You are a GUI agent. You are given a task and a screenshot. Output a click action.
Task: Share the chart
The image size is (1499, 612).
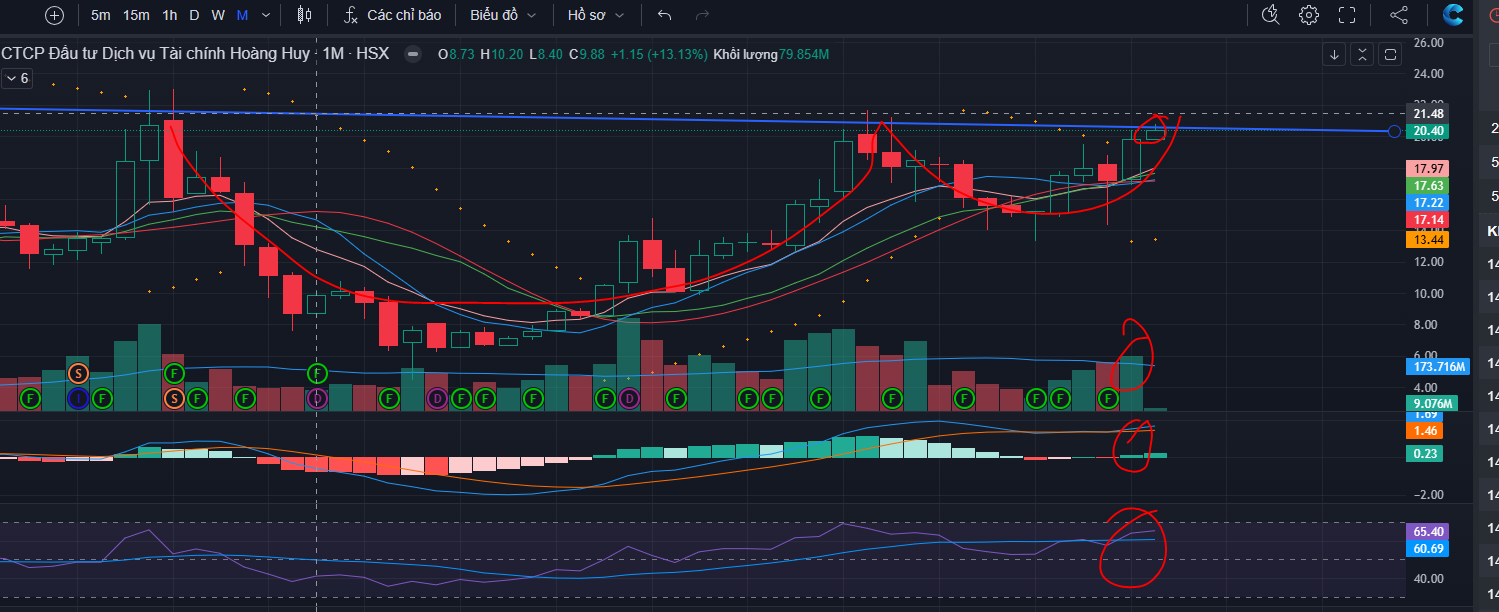(1399, 15)
